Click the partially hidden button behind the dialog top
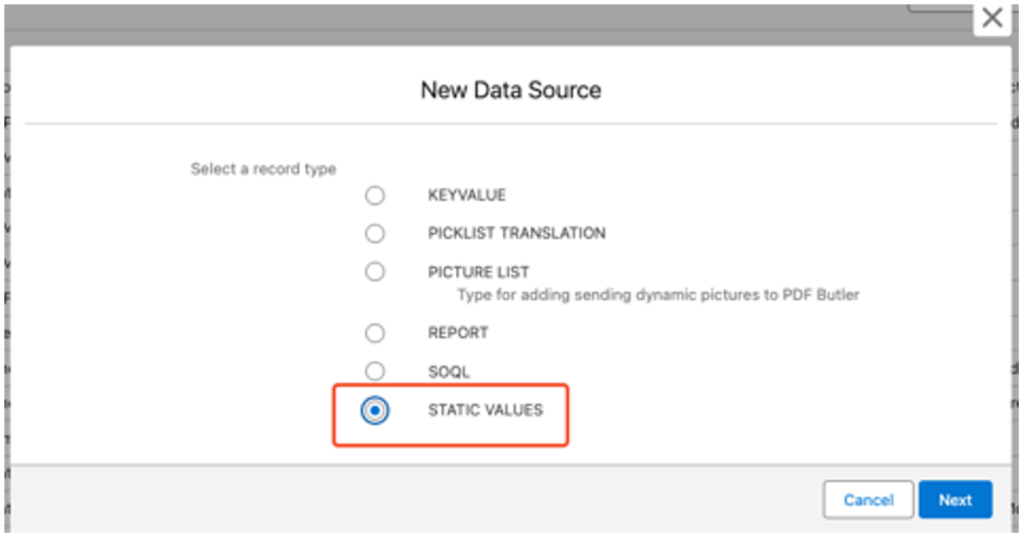Image resolution: width=1024 pixels, height=538 pixels. pyautogui.click(x=940, y=7)
